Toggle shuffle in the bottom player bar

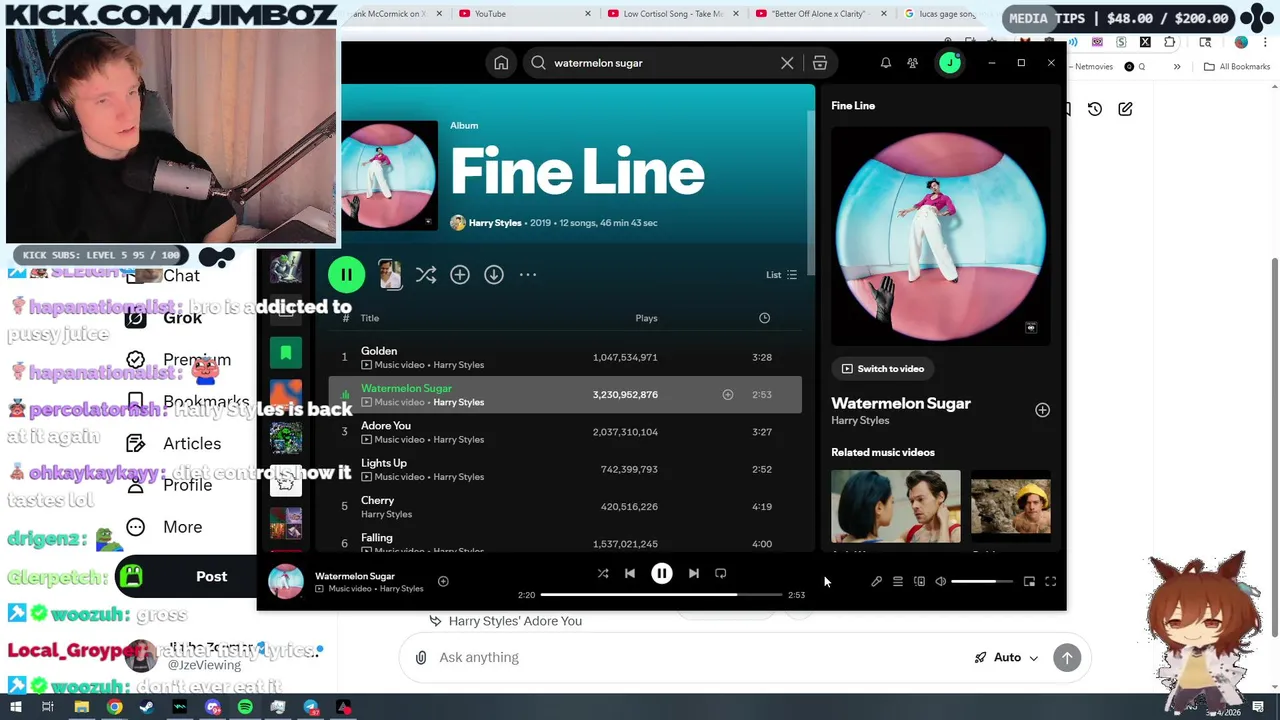[603, 574]
